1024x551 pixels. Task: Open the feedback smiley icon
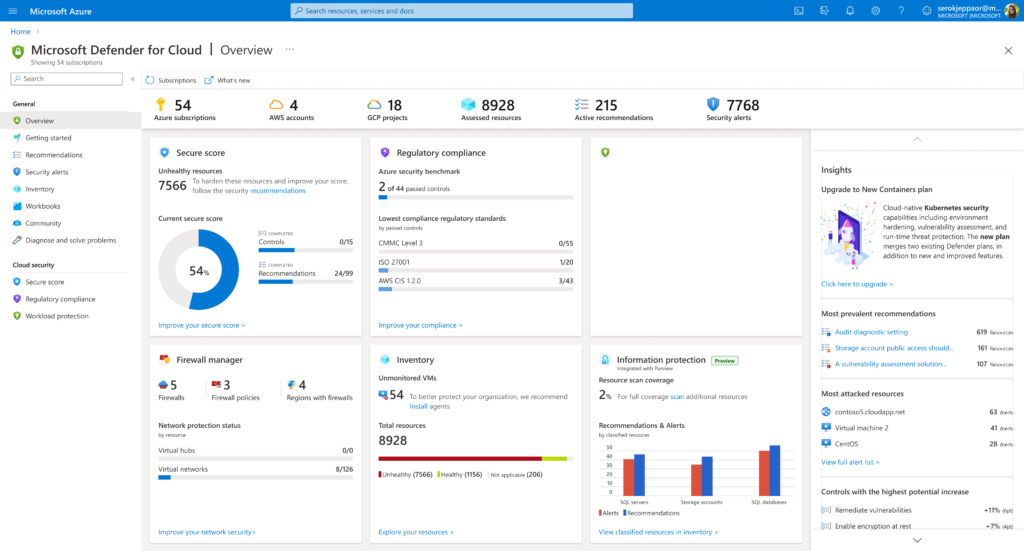point(926,11)
